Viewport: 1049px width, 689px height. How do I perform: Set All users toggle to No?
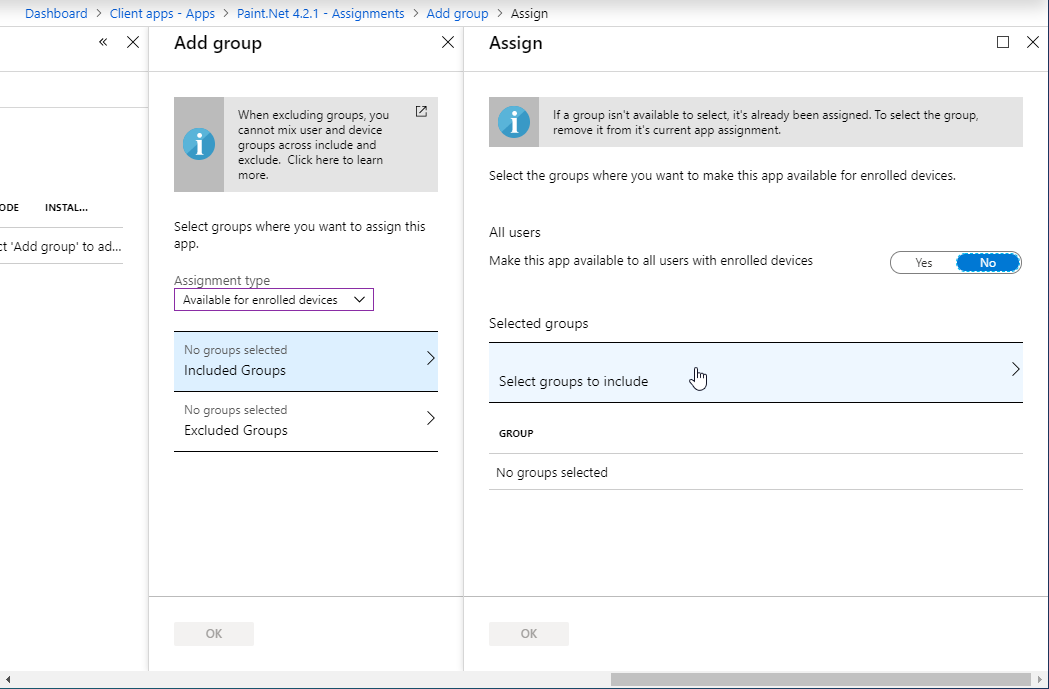pos(987,262)
